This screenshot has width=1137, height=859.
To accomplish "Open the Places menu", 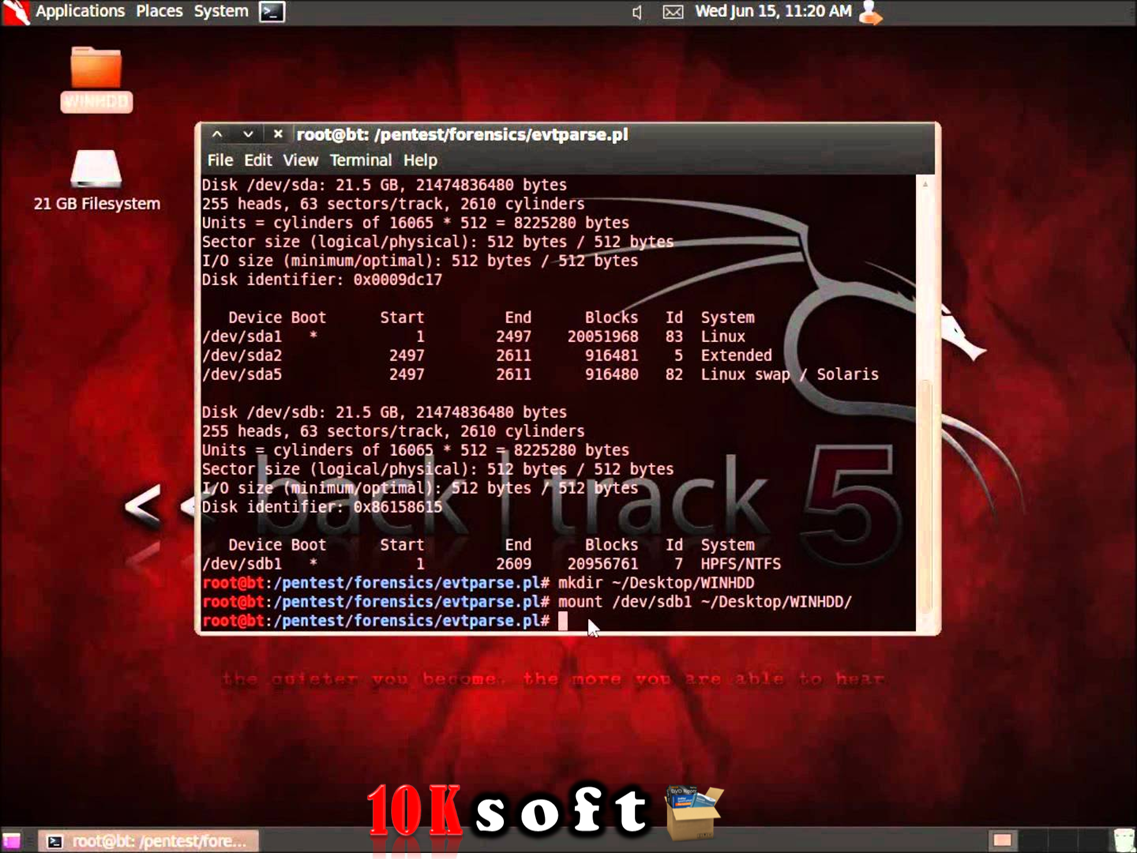I will pyautogui.click(x=159, y=12).
